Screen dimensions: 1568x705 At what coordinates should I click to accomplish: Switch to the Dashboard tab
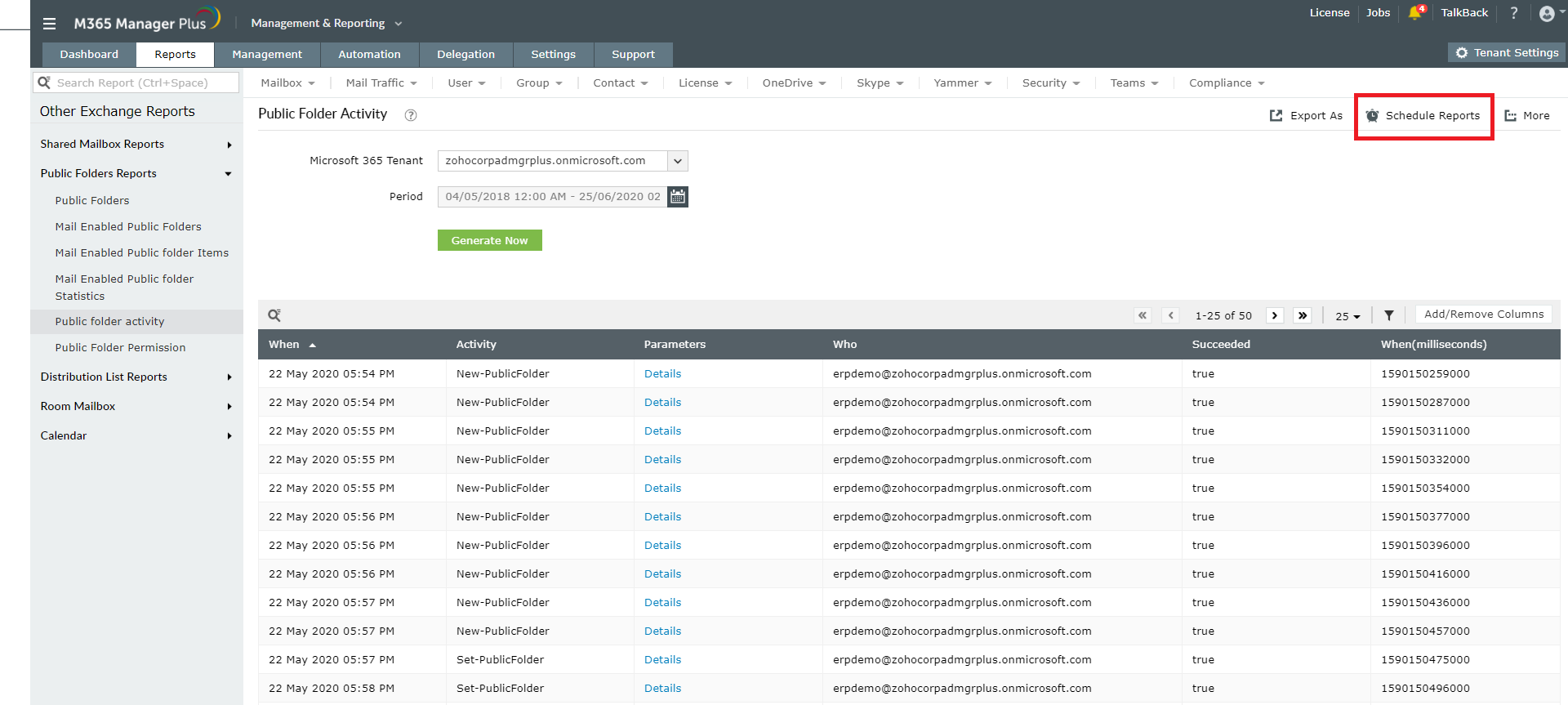tap(89, 55)
